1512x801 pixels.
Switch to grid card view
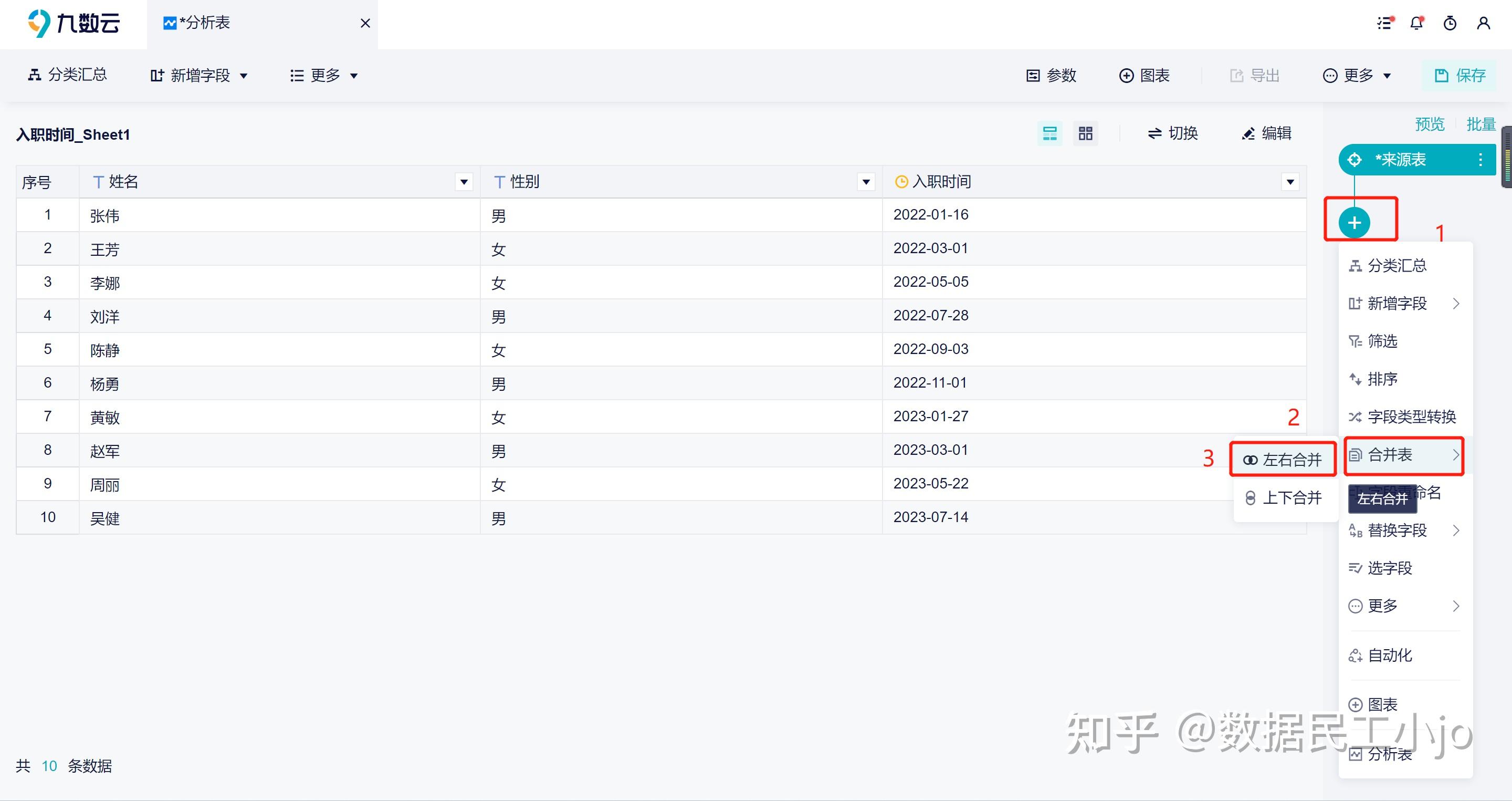click(x=1085, y=133)
